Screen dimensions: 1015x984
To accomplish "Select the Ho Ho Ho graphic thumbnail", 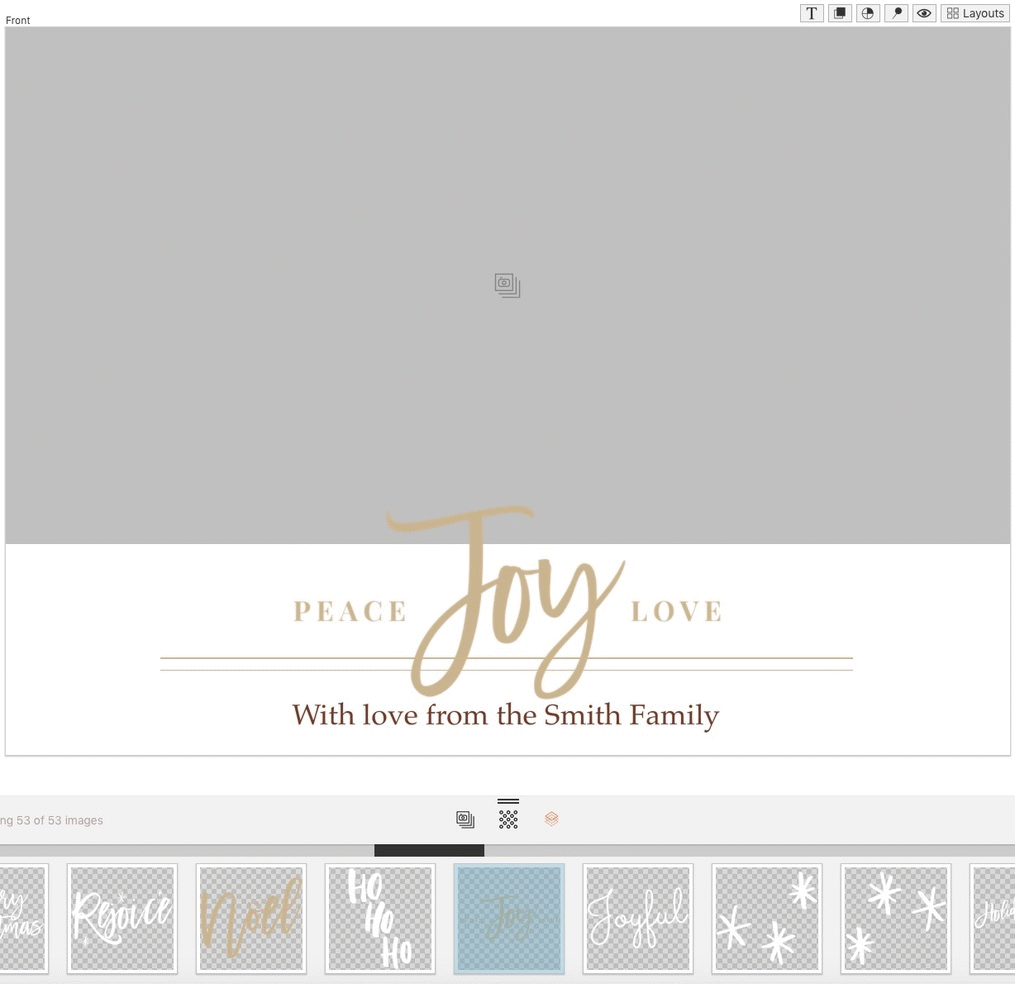I will click(x=380, y=918).
